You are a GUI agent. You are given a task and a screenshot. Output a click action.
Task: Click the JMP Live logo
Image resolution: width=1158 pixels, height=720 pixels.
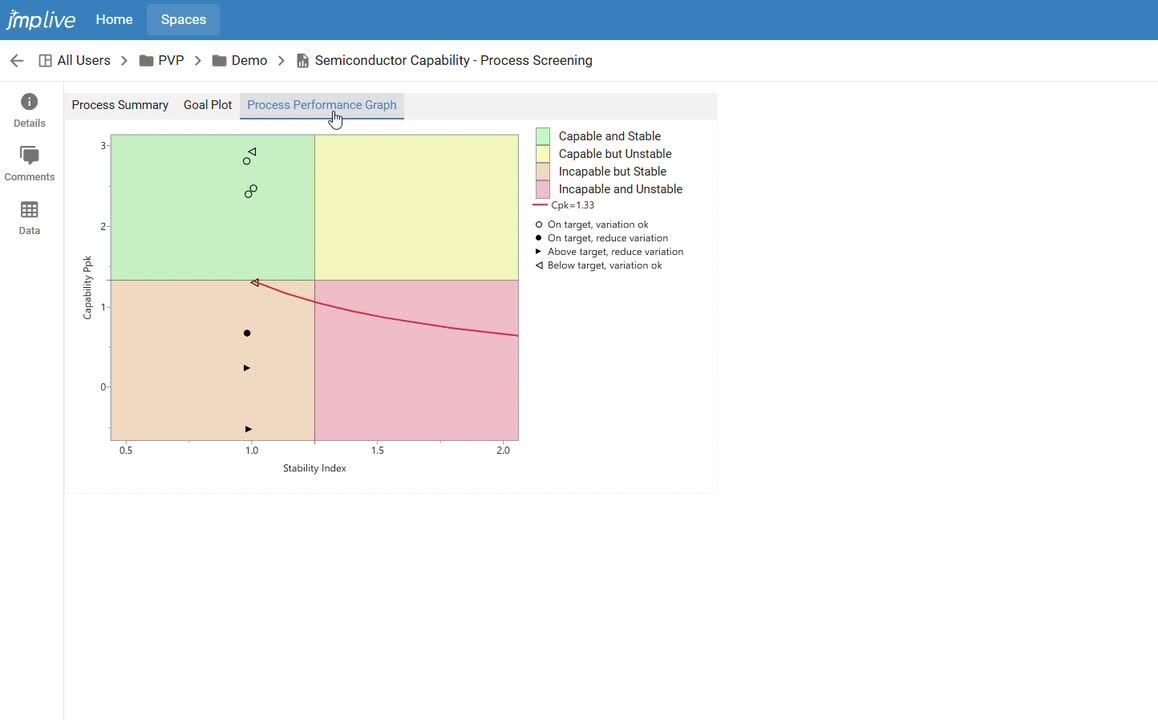pos(41,20)
